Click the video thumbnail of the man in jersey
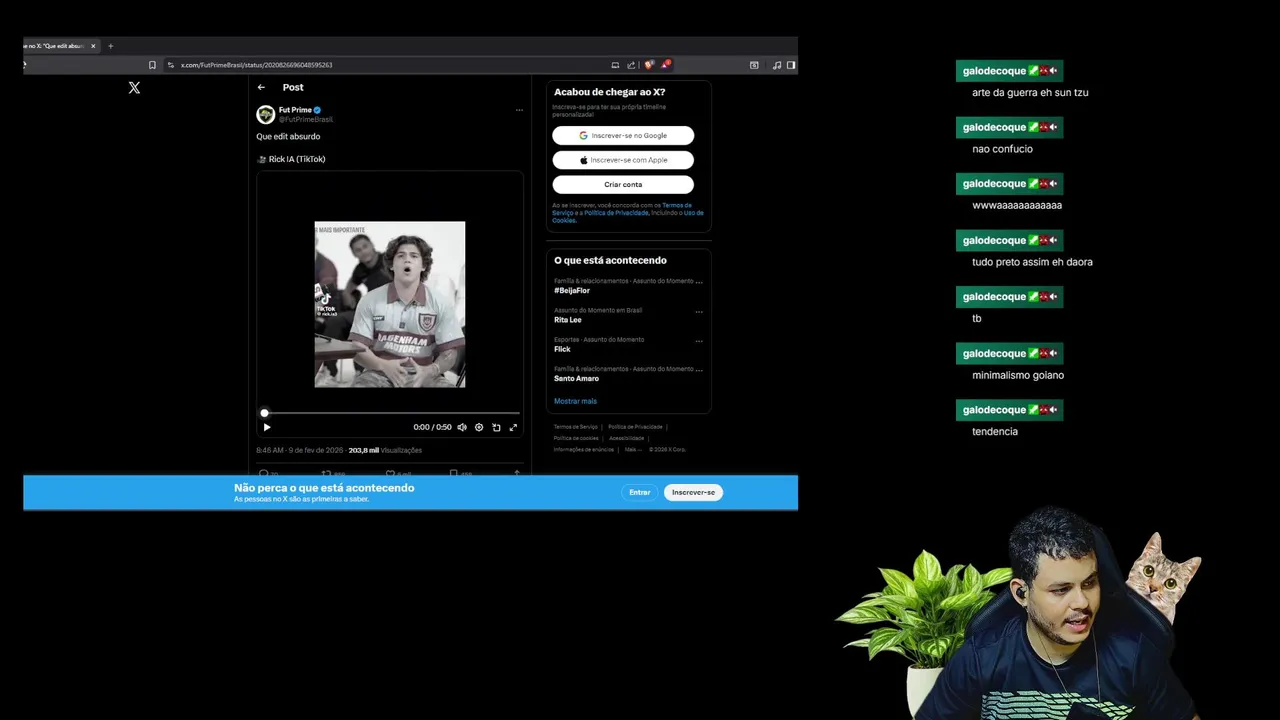Screen dimensions: 1280x720 pos(390,304)
